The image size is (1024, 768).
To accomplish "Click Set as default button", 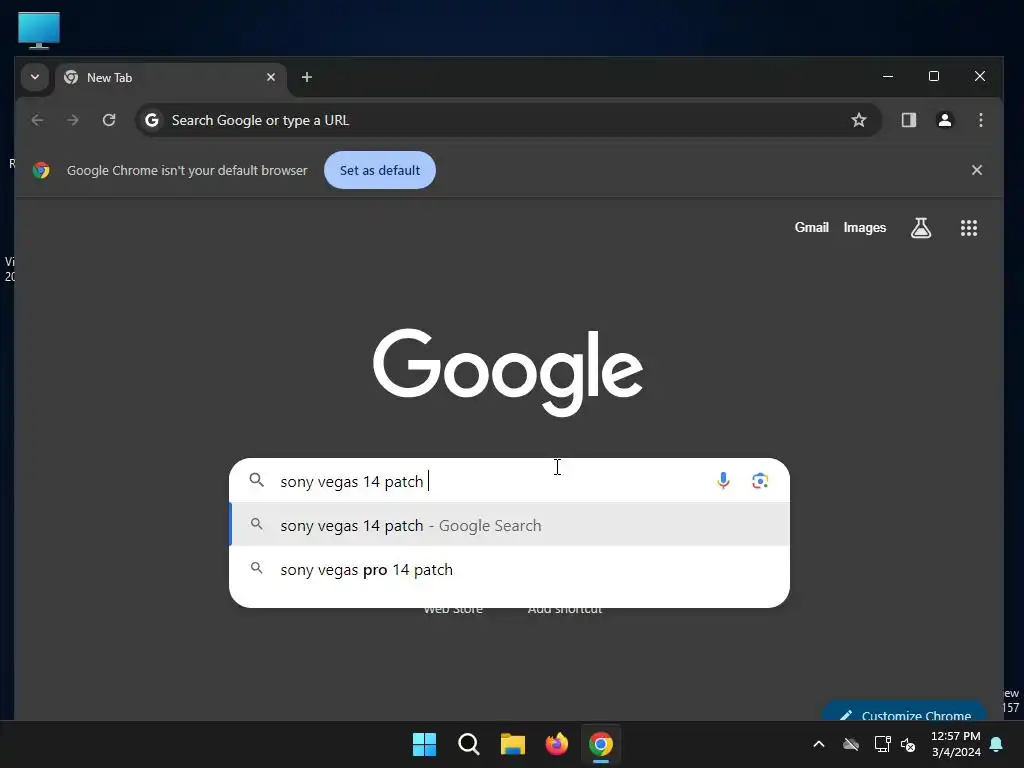I will tap(379, 170).
